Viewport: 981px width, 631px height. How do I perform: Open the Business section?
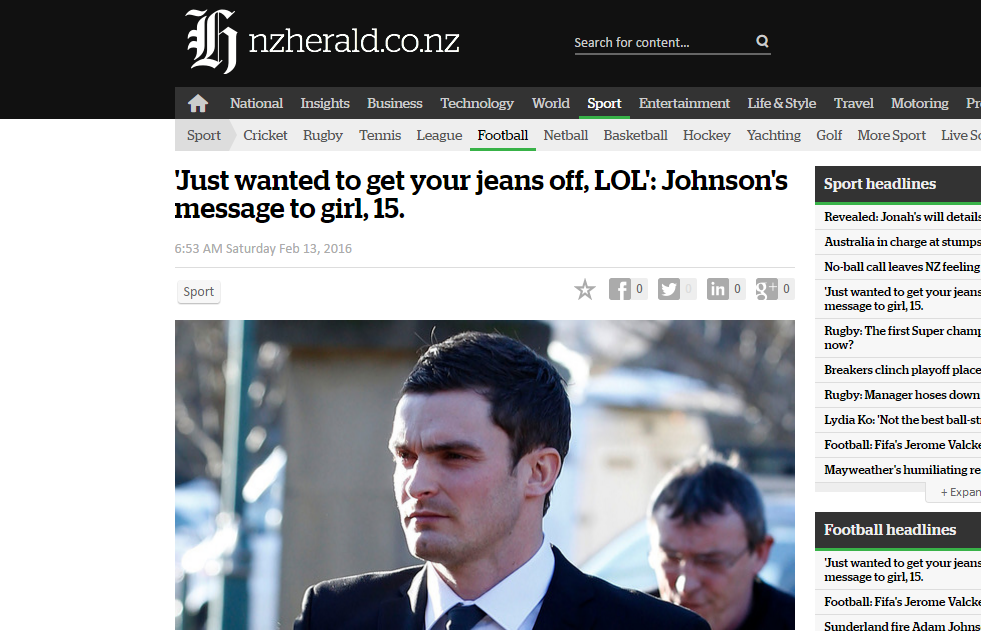394,103
